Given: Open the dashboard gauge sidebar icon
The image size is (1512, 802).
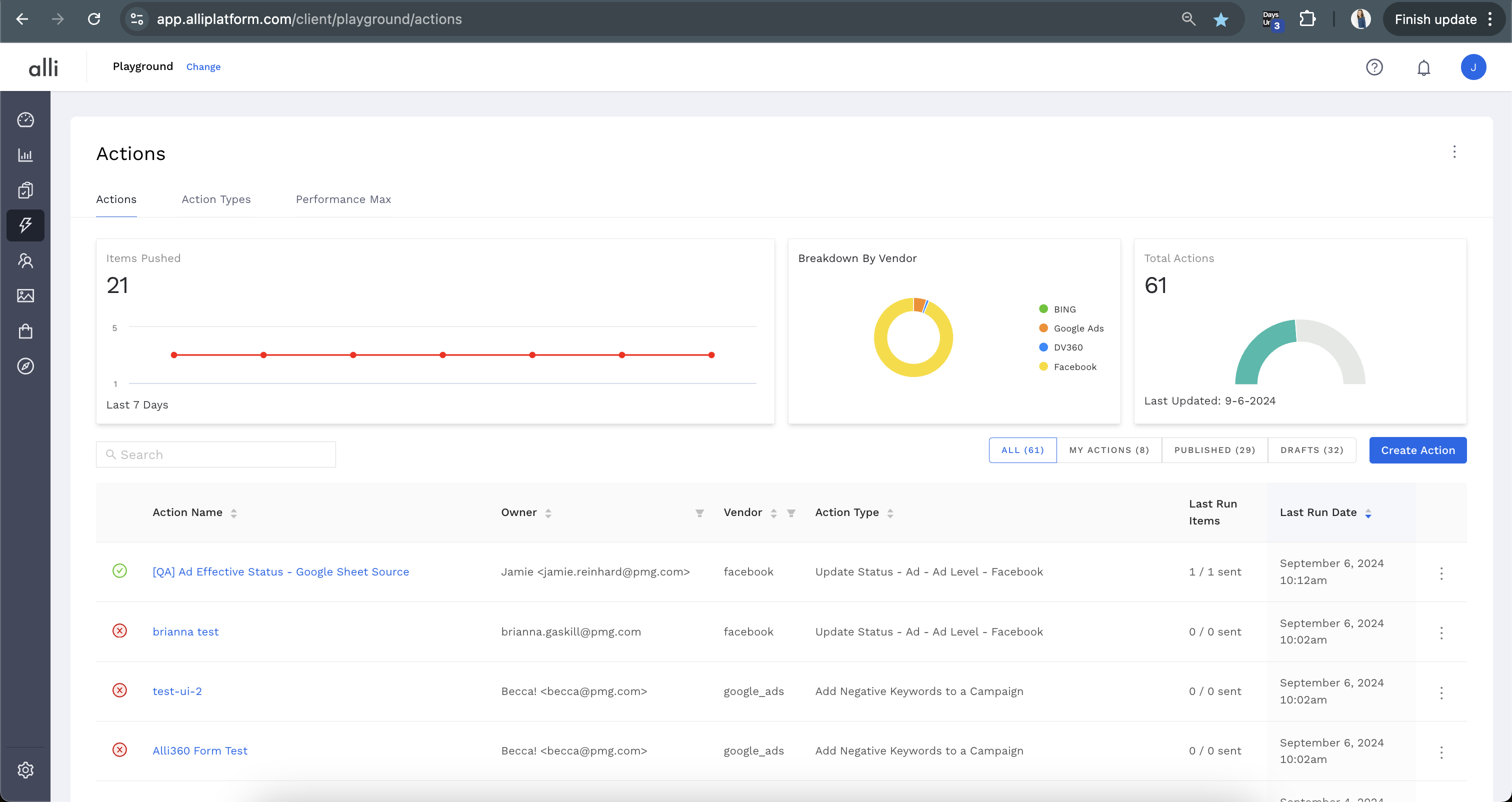Looking at the screenshot, I should coord(25,120).
